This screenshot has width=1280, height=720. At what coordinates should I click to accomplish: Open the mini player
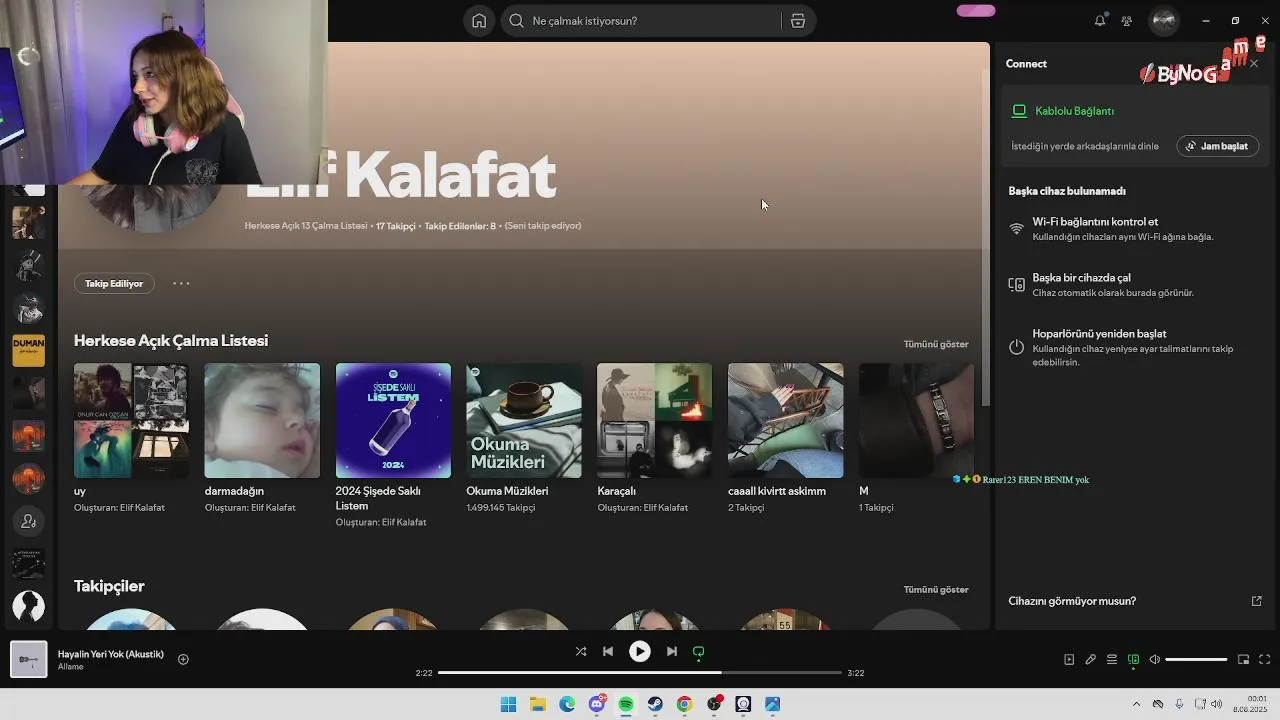1243,659
